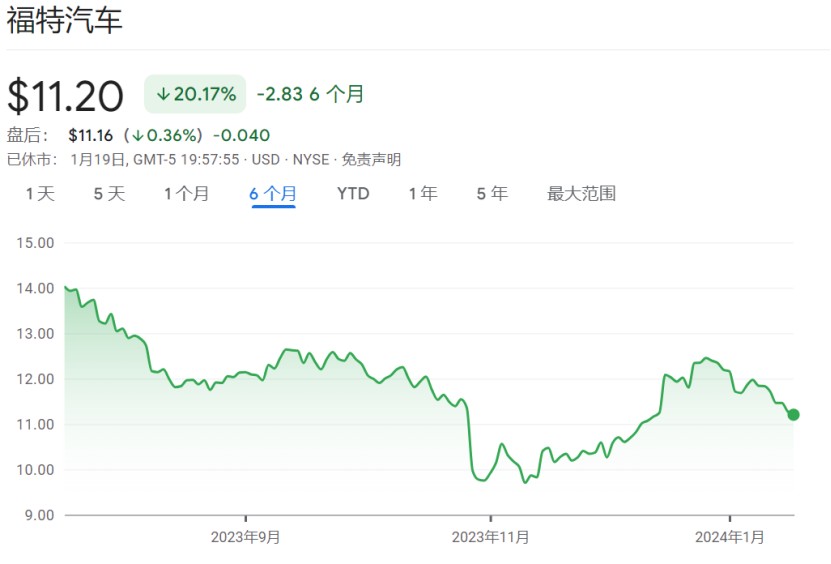Click the 2023年9月 axis label
The width and height of the screenshot is (831, 564).
pyautogui.click(x=245, y=537)
